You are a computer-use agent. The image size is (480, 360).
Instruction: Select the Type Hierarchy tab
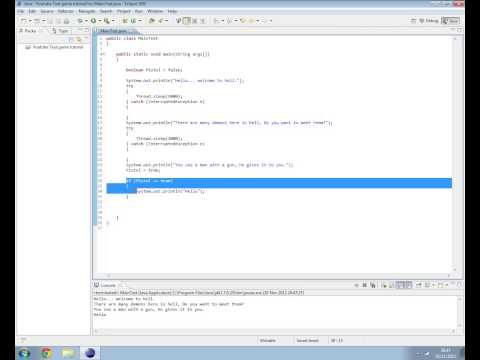click(60, 31)
